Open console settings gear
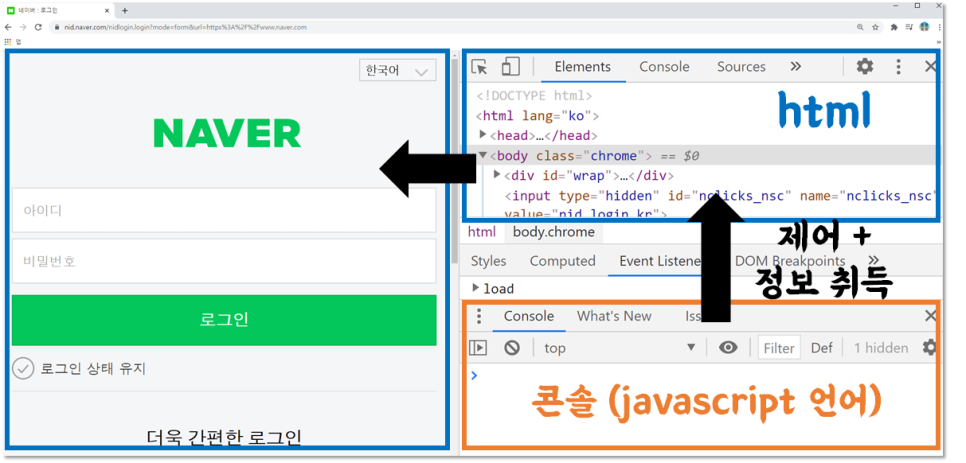Viewport: 966px width, 463px height. coord(930,348)
